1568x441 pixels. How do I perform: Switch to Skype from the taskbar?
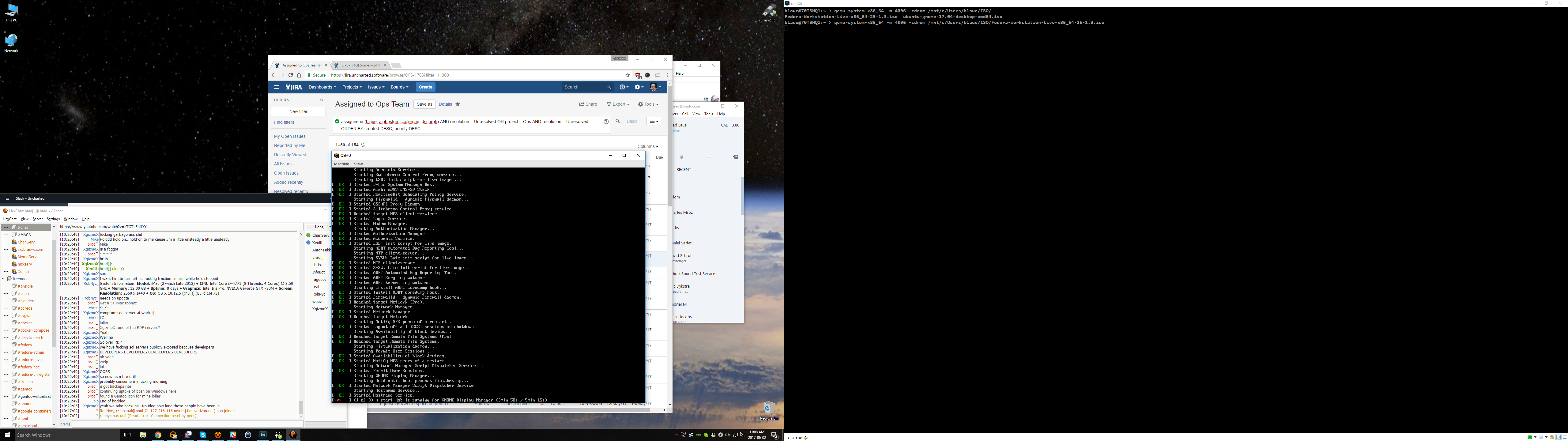pyautogui.click(x=203, y=435)
